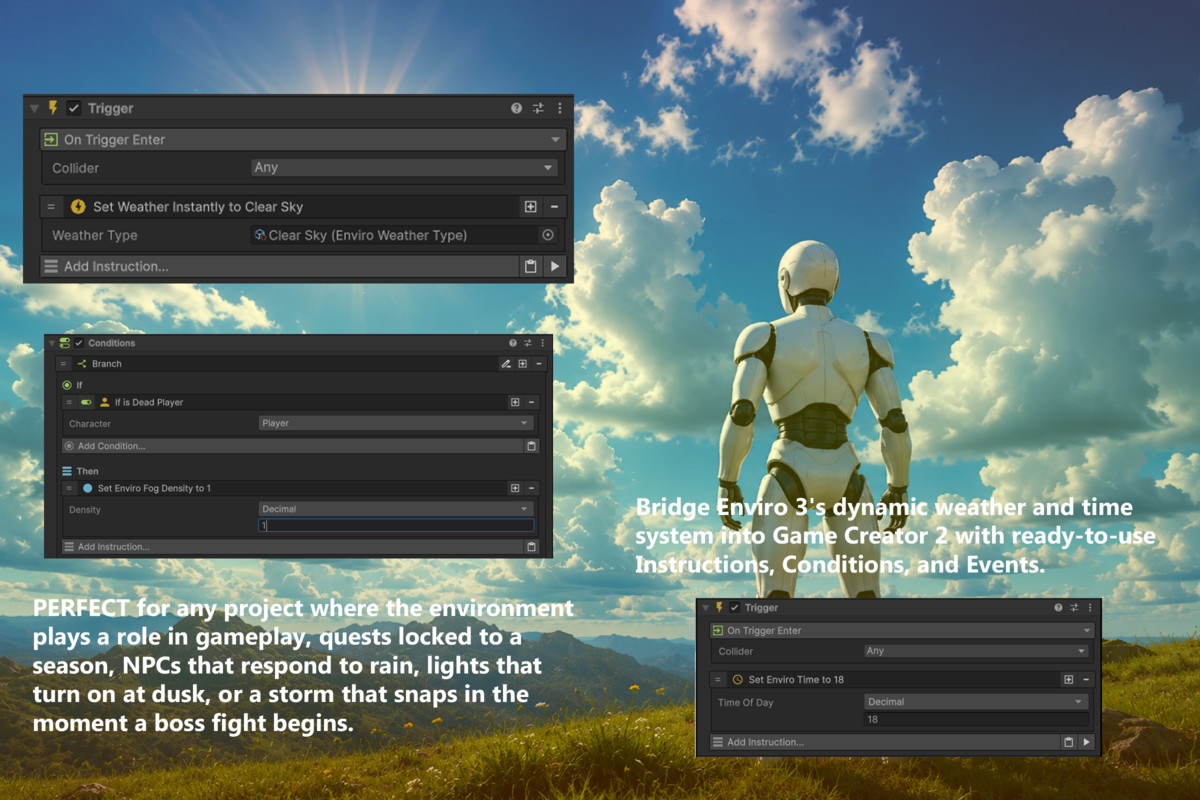Click the Set Enviro Time to 18 header

click(x=893, y=680)
